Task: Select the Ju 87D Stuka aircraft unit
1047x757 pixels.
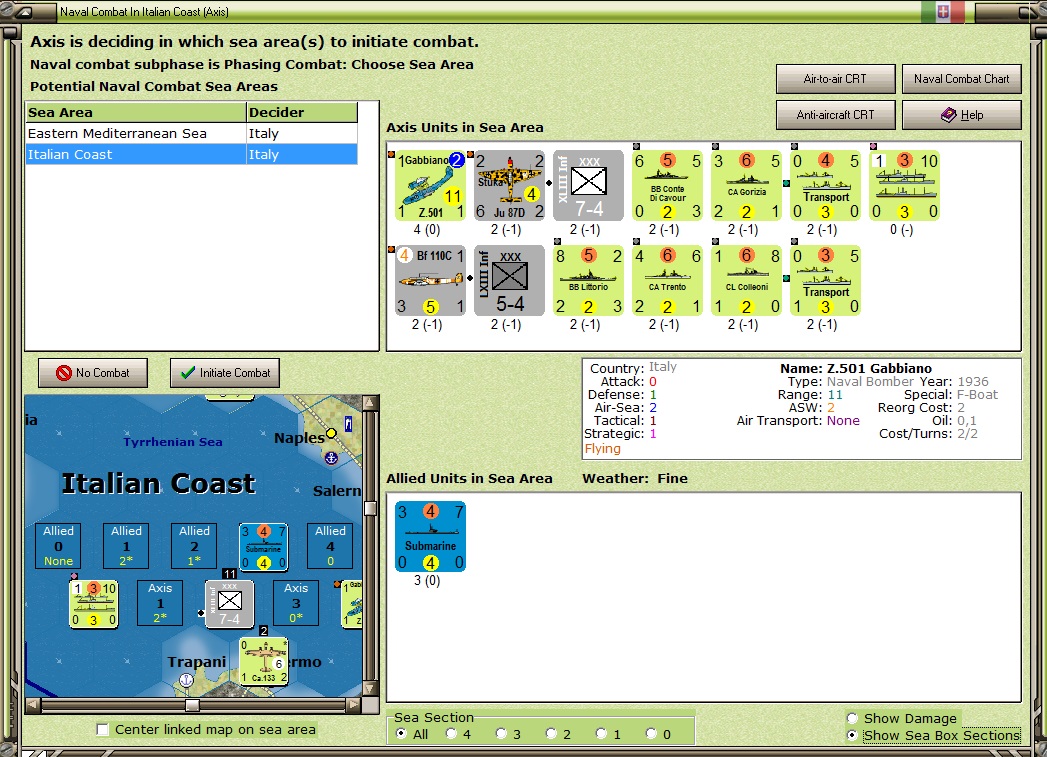Action: click(509, 186)
